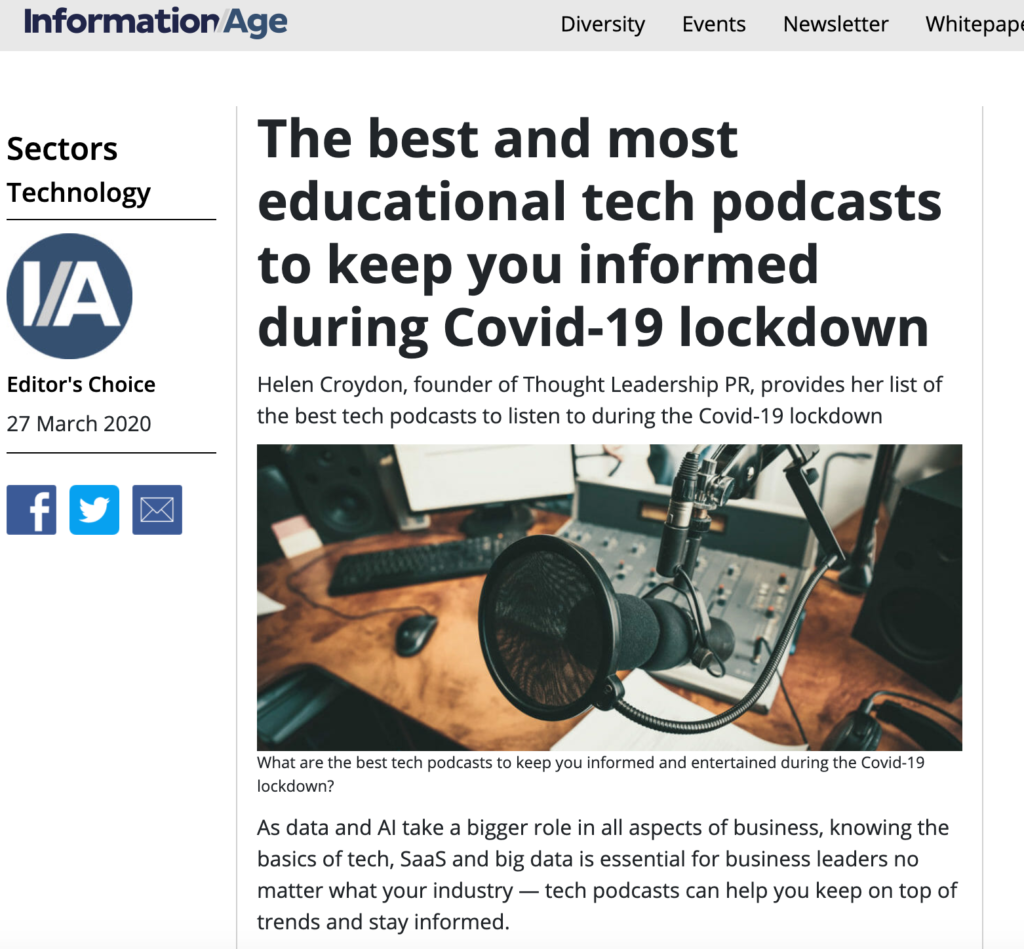
Task: Click the podcast microphone article image
Action: click(x=609, y=598)
